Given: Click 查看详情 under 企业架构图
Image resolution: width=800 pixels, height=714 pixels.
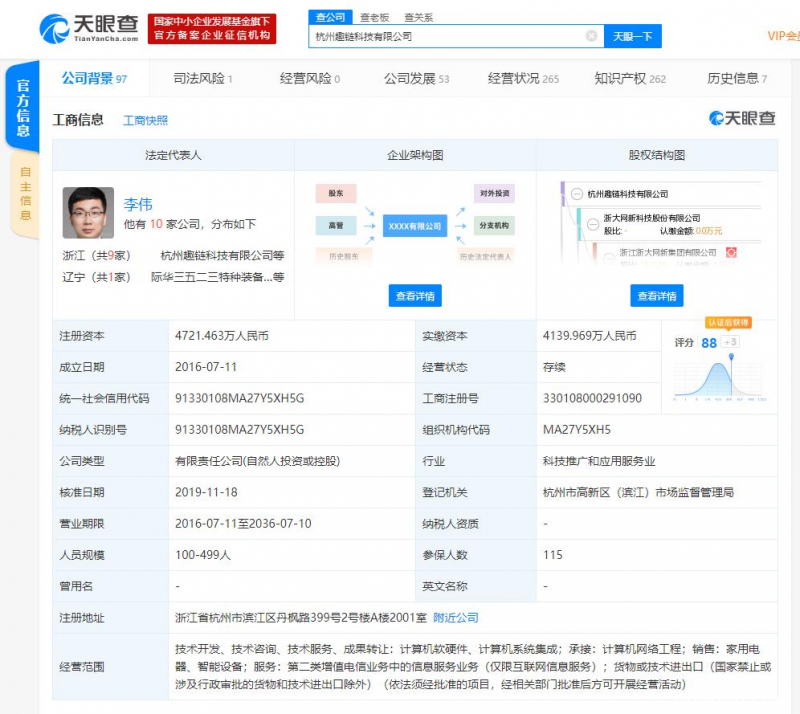Looking at the screenshot, I should pyautogui.click(x=415, y=296).
